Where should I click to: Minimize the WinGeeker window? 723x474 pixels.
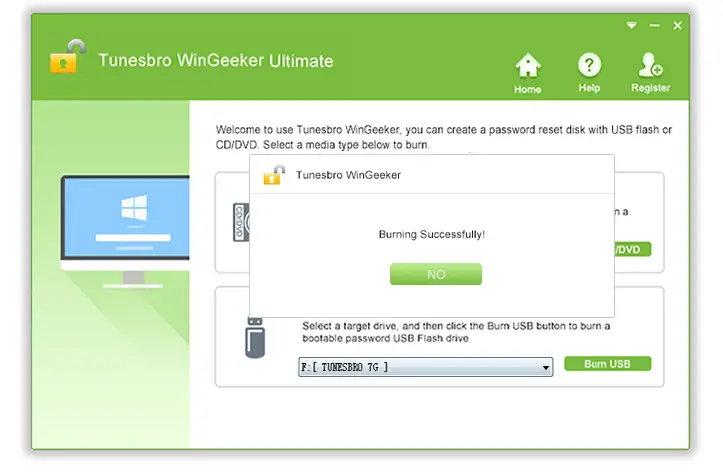654,26
